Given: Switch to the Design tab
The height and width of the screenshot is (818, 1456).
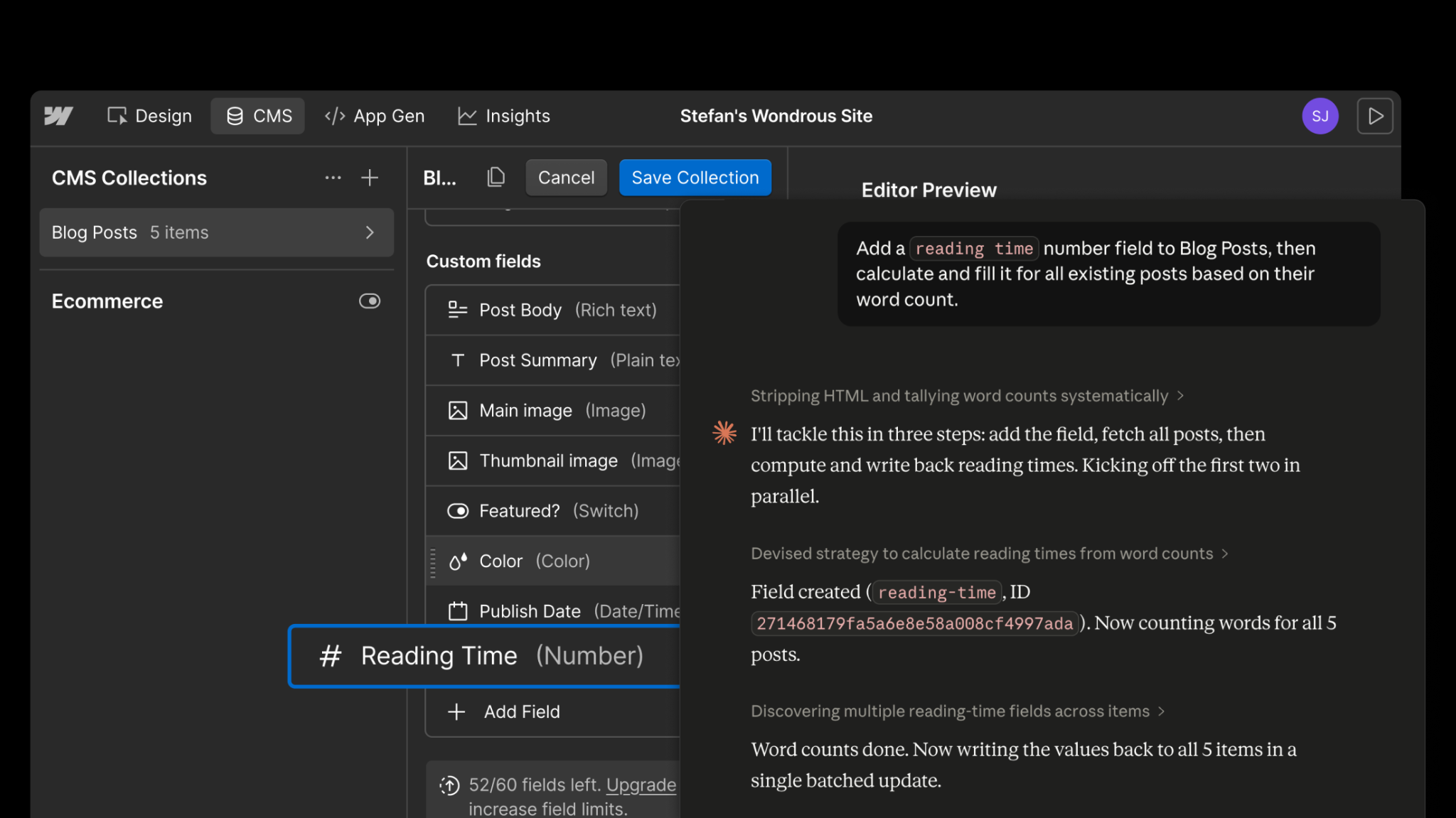Looking at the screenshot, I should (x=149, y=116).
